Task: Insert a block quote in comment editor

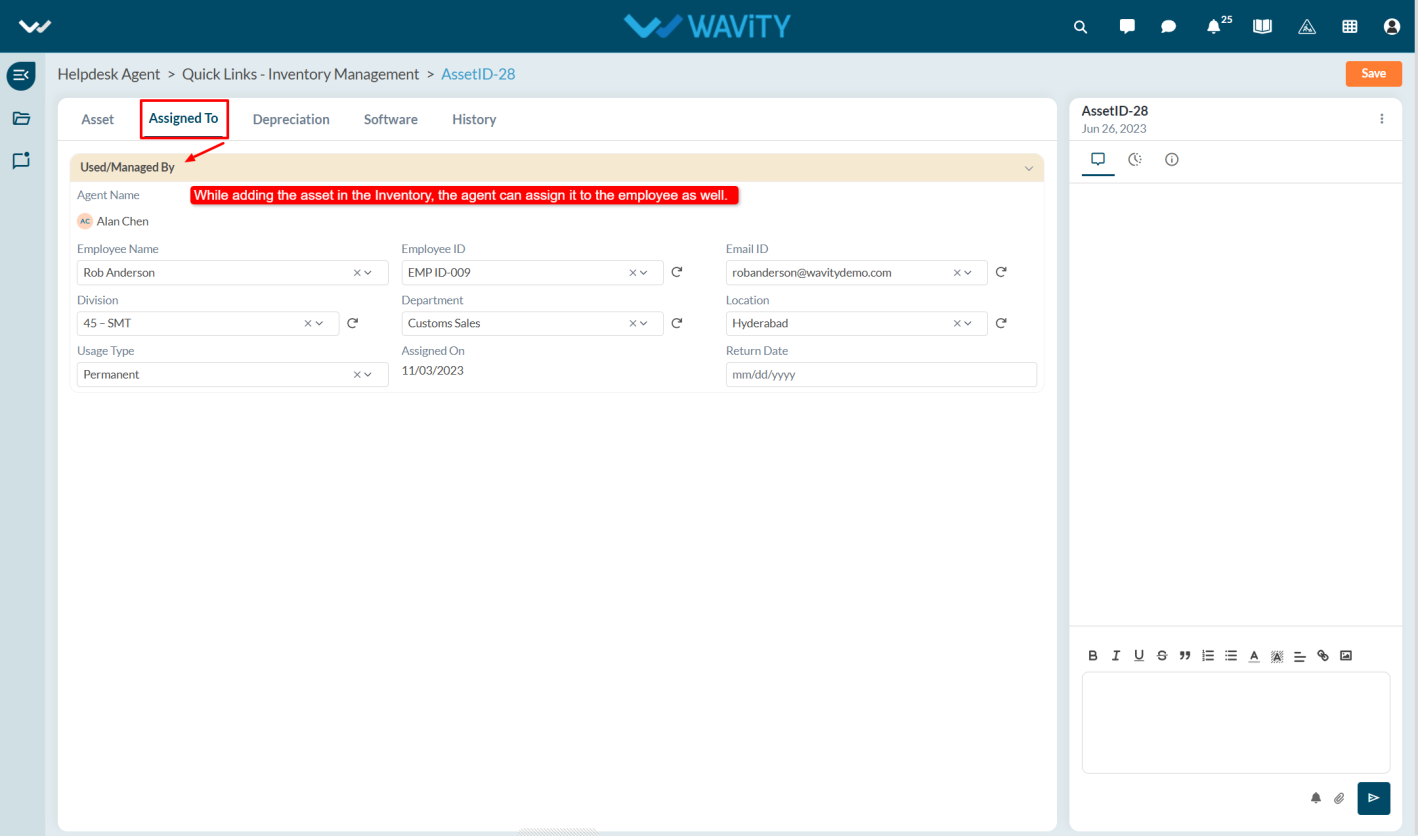Action: click(1185, 656)
